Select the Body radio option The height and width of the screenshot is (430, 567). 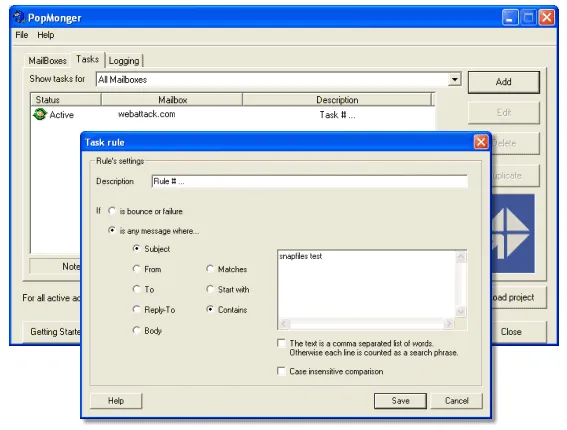click(x=136, y=330)
